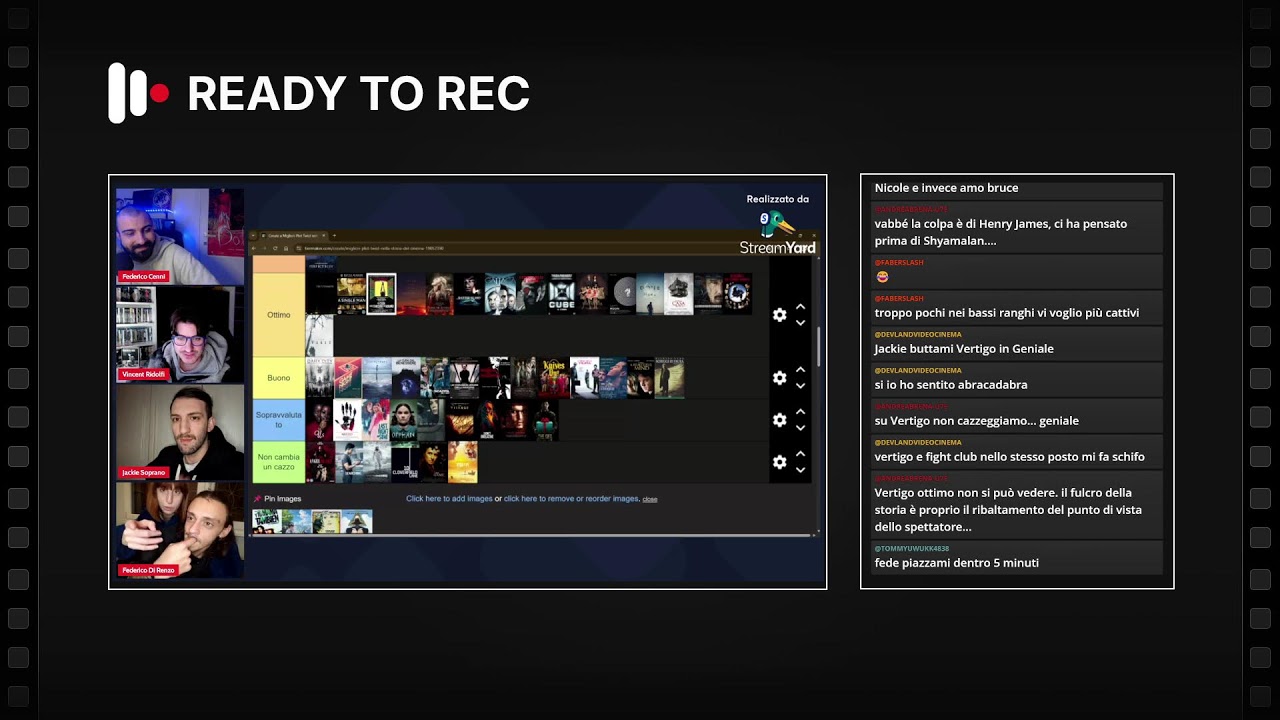This screenshot has width=1280, height=720.
Task: Click the 'Jackie Soprano' name tag
Action: coord(143,472)
